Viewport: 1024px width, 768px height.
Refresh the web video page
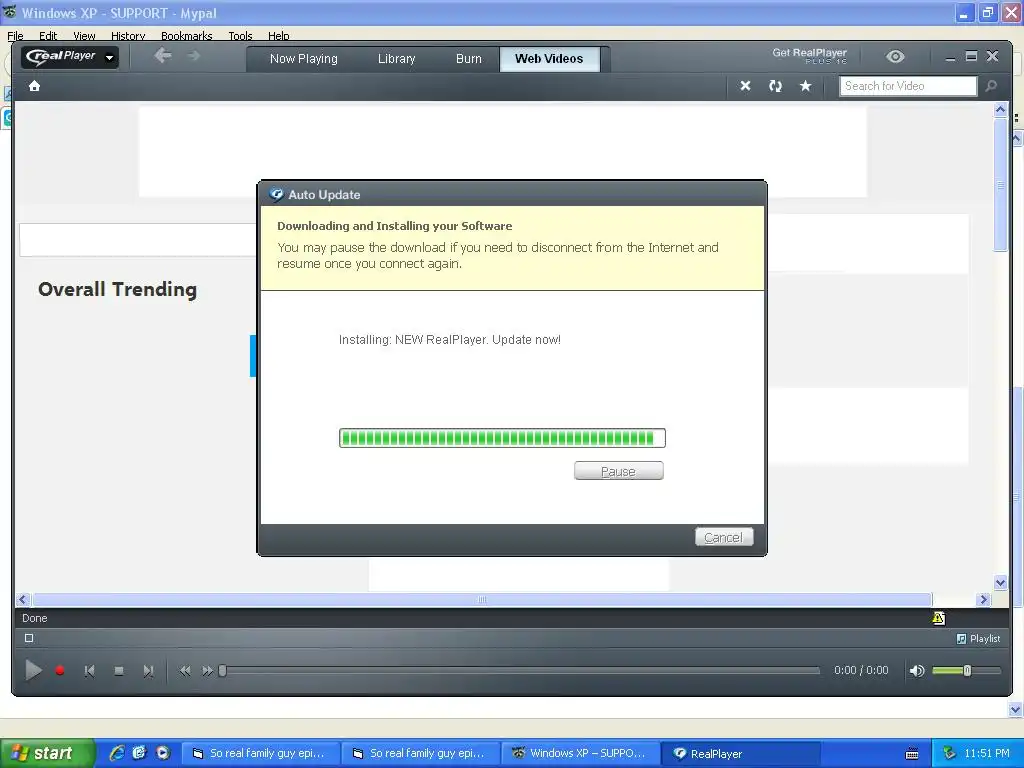(x=775, y=86)
